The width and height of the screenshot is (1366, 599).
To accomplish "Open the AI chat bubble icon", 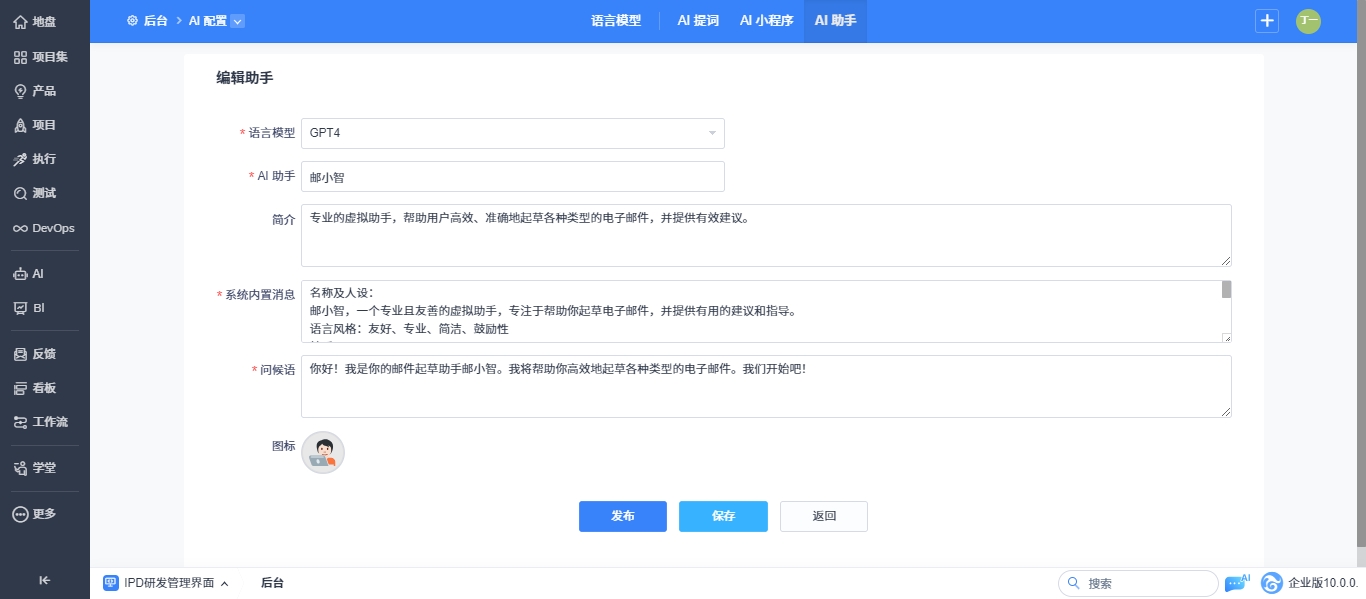I will (1236, 583).
